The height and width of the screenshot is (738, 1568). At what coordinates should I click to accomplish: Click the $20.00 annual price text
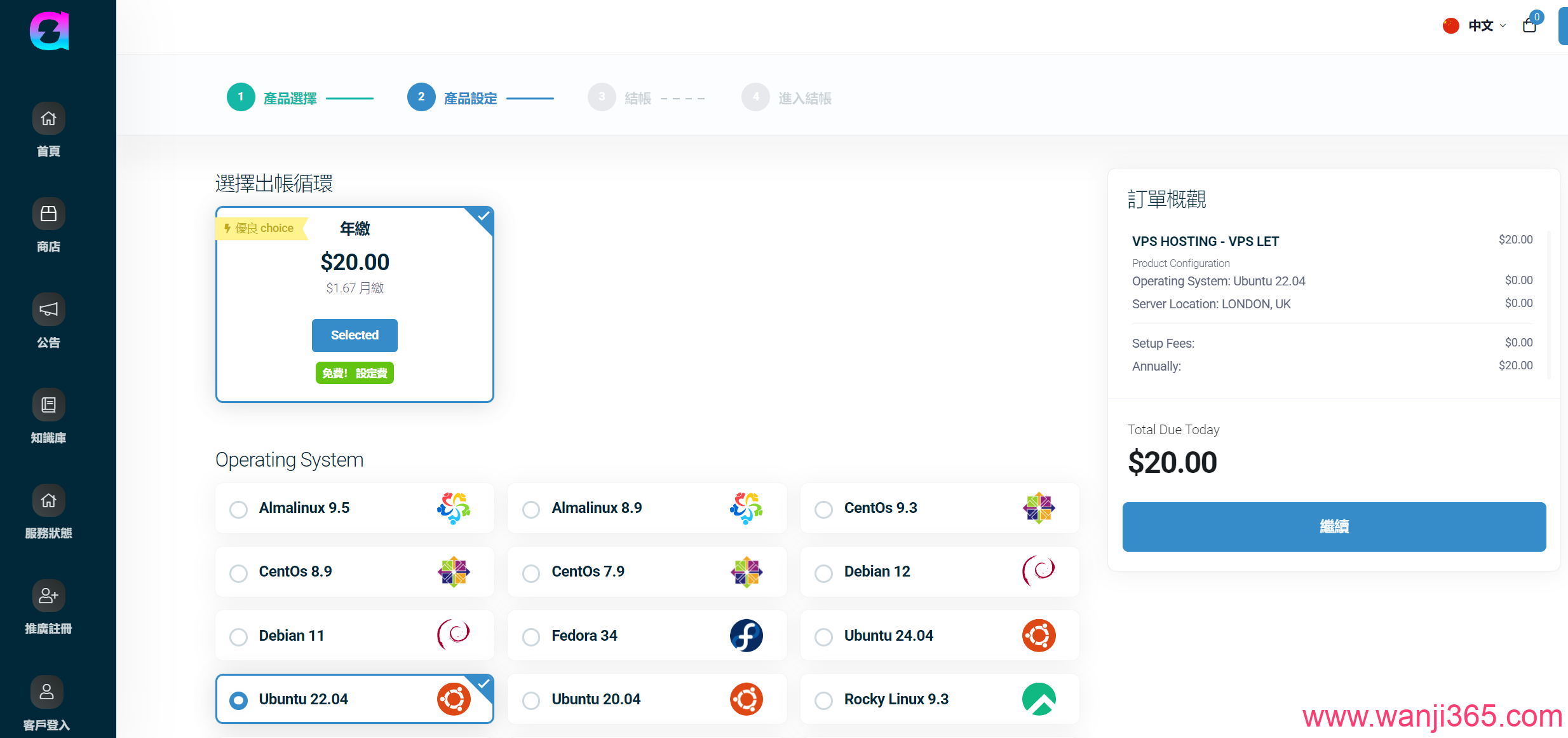click(x=355, y=262)
